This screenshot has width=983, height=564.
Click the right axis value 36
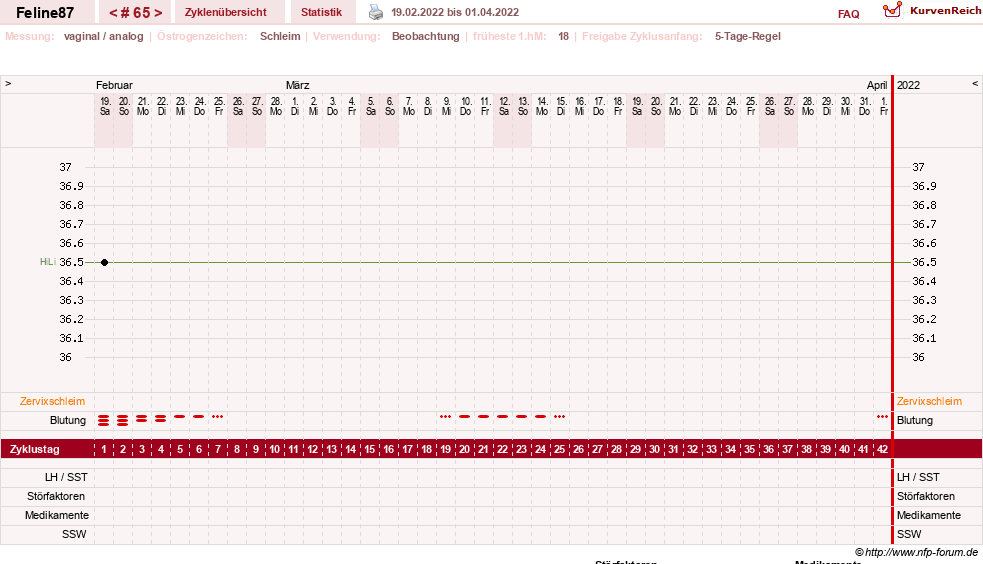[918, 357]
